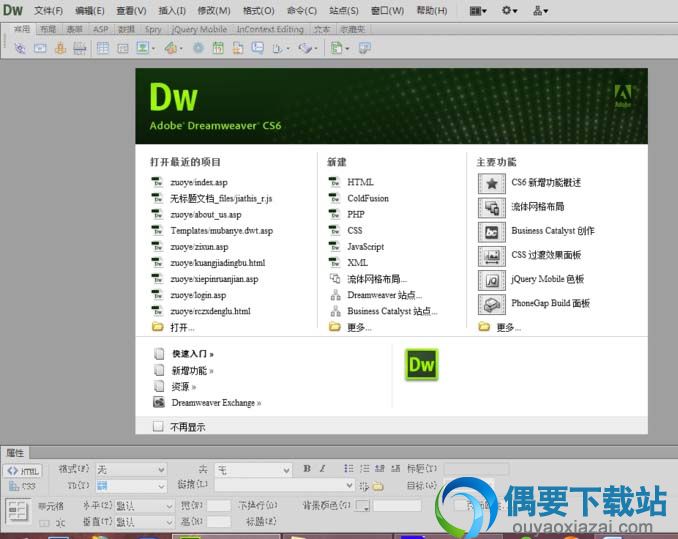Create a new PHP document
678x539 pixels.
(356, 214)
